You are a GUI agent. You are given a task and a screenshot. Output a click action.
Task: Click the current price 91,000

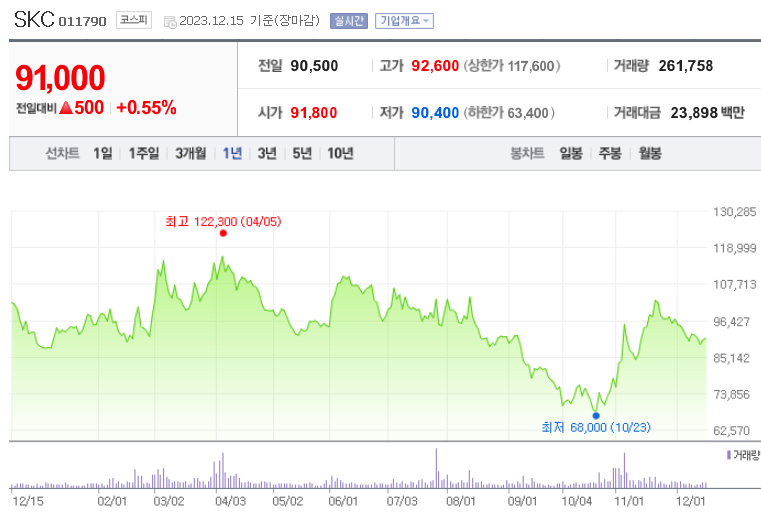pos(60,78)
